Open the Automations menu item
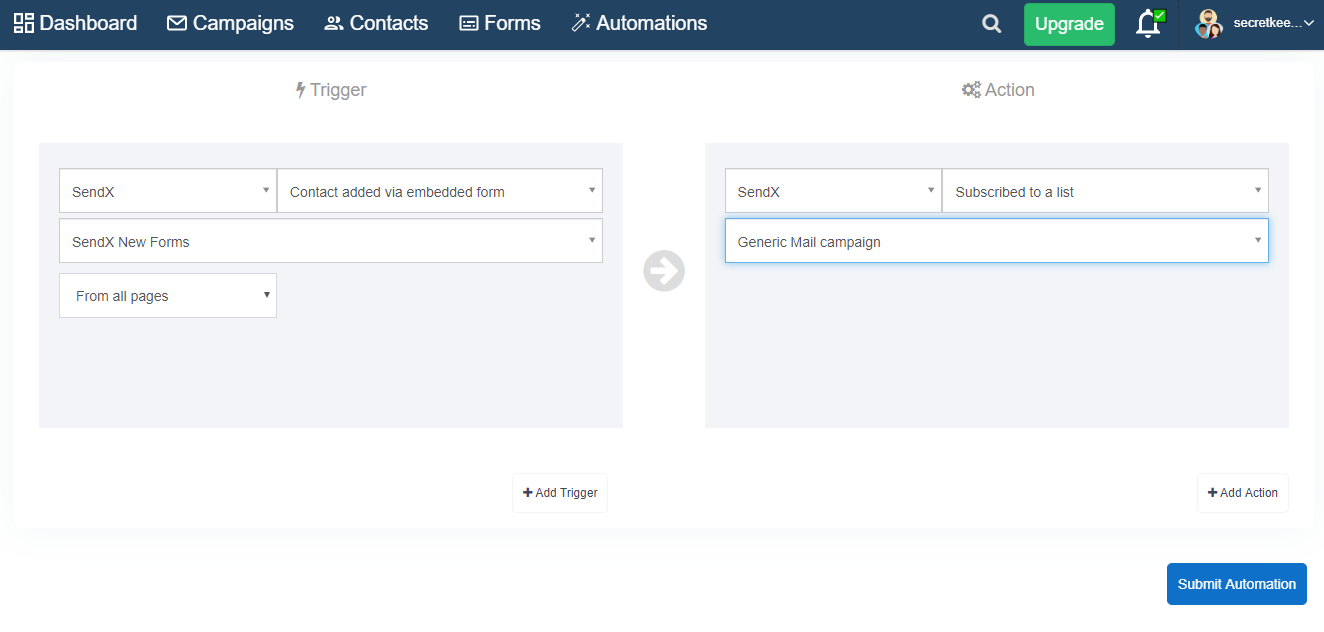Viewport: 1324px width, 632px height. click(639, 23)
